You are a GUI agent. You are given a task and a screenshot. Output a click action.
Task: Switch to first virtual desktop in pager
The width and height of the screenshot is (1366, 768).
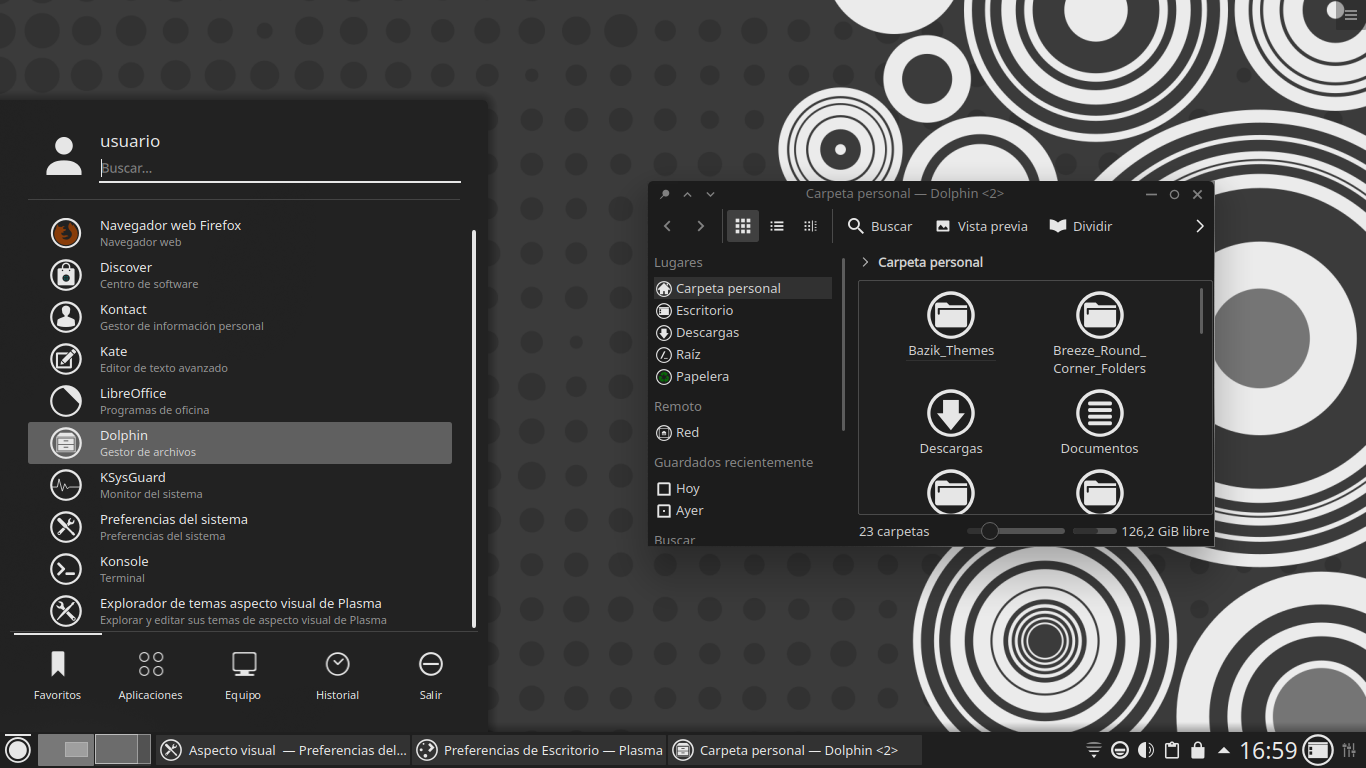pyautogui.click(x=66, y=749)
